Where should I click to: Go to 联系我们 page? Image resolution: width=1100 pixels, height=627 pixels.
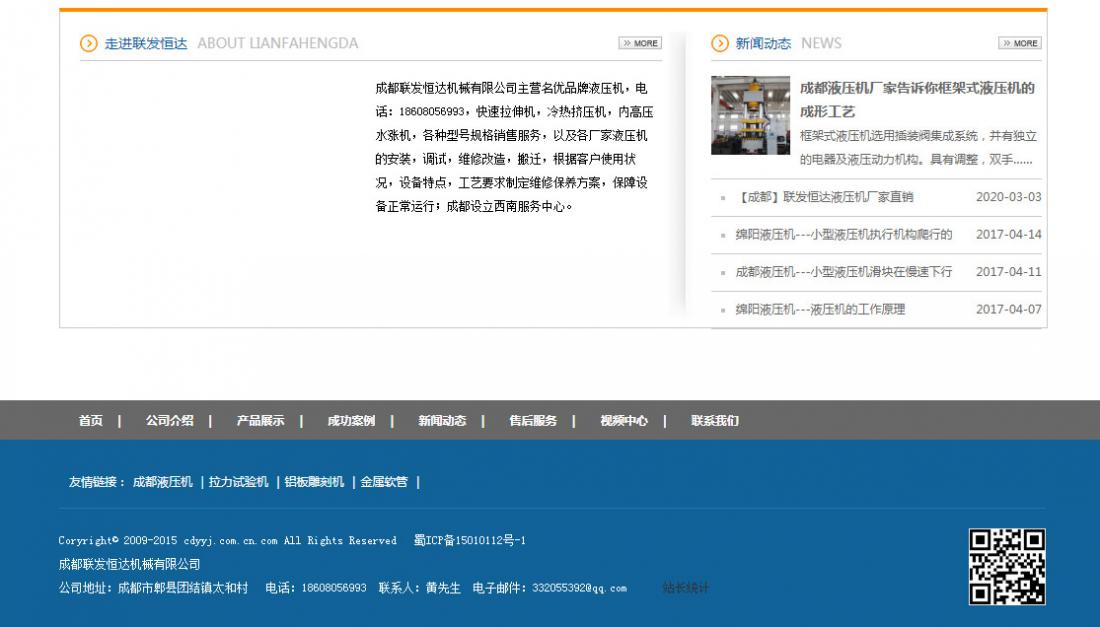pos(715,421)
